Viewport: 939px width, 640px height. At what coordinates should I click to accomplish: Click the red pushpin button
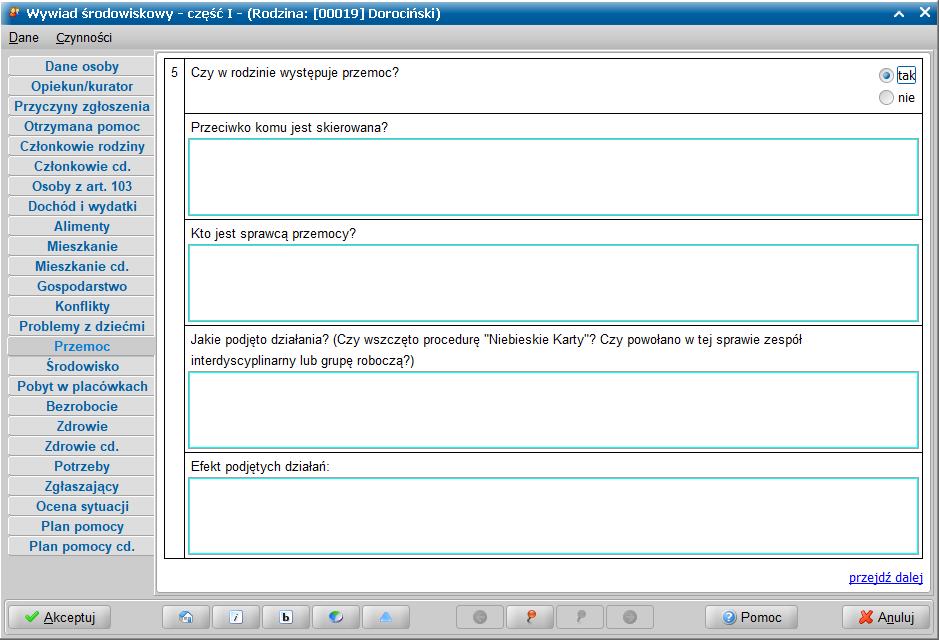click(x=530, y=617)
